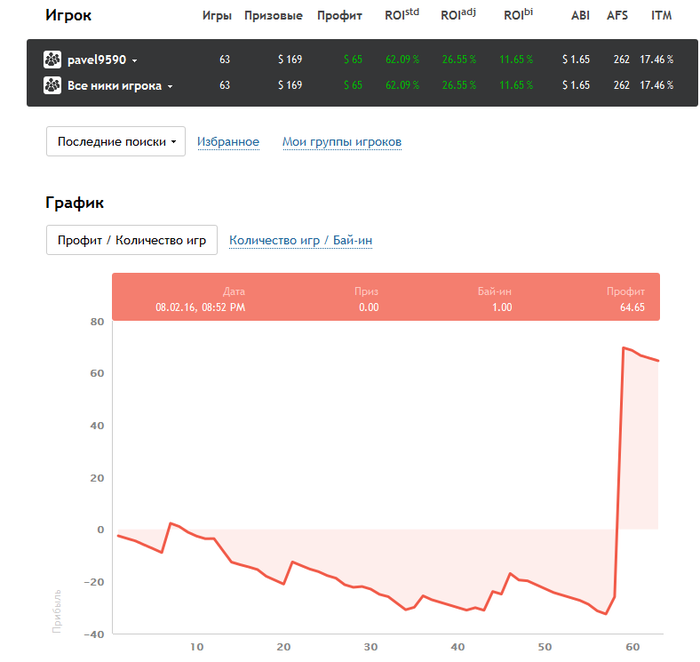The height and width of the screenshot is (662, 700).
Task: Sort by the ROI adj column header
Action: pos(458,16)
